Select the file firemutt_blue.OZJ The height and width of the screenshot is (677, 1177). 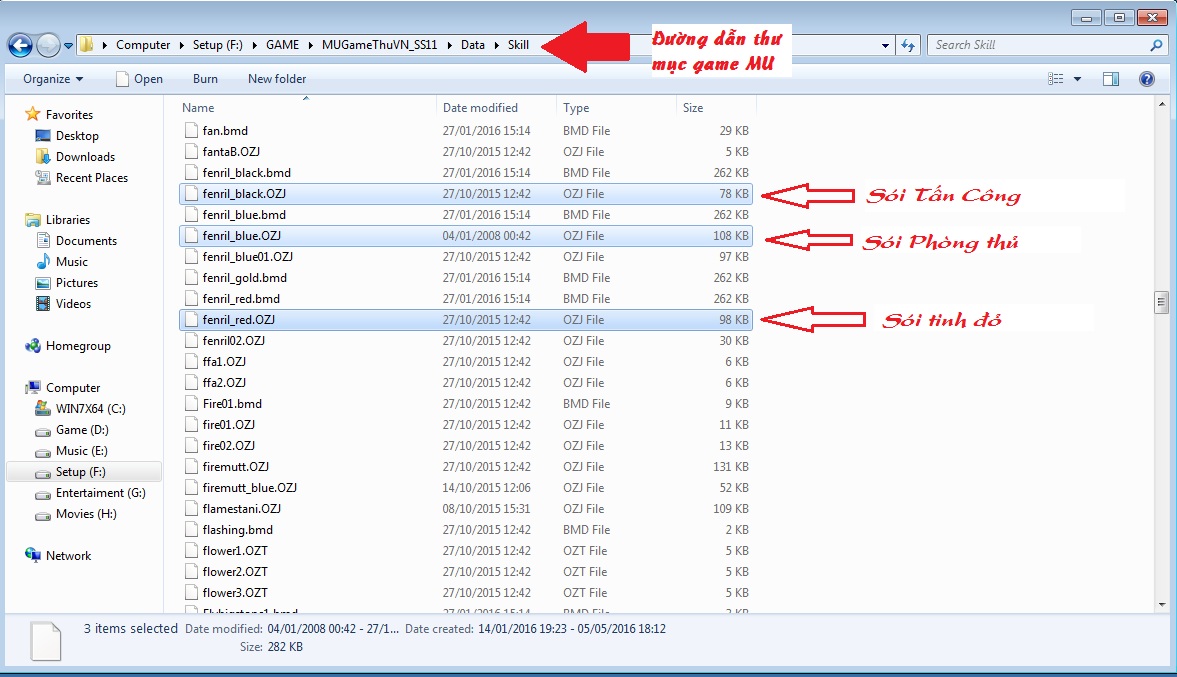tap(465, 488)
